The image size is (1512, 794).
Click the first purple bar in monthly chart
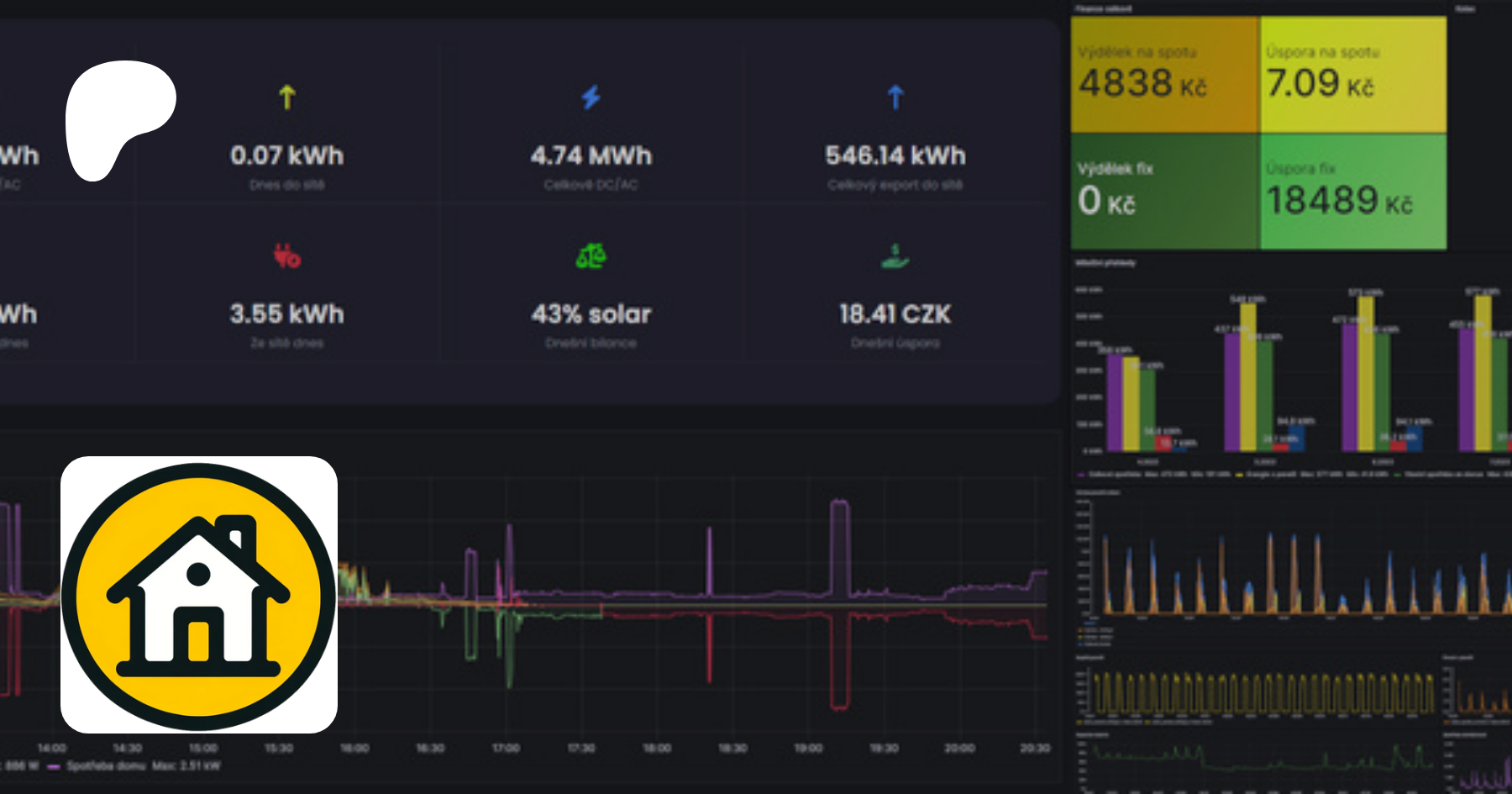1115,403
